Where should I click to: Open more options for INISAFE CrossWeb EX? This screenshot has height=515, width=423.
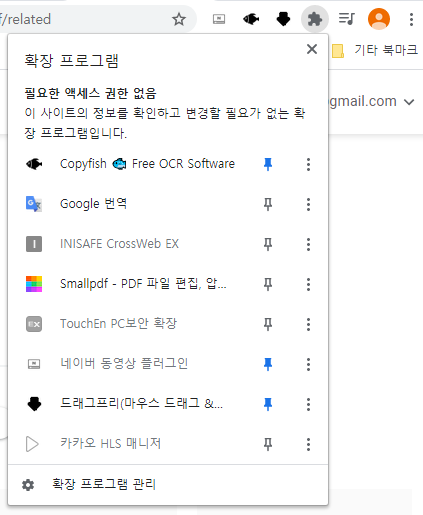pos(308,244)
